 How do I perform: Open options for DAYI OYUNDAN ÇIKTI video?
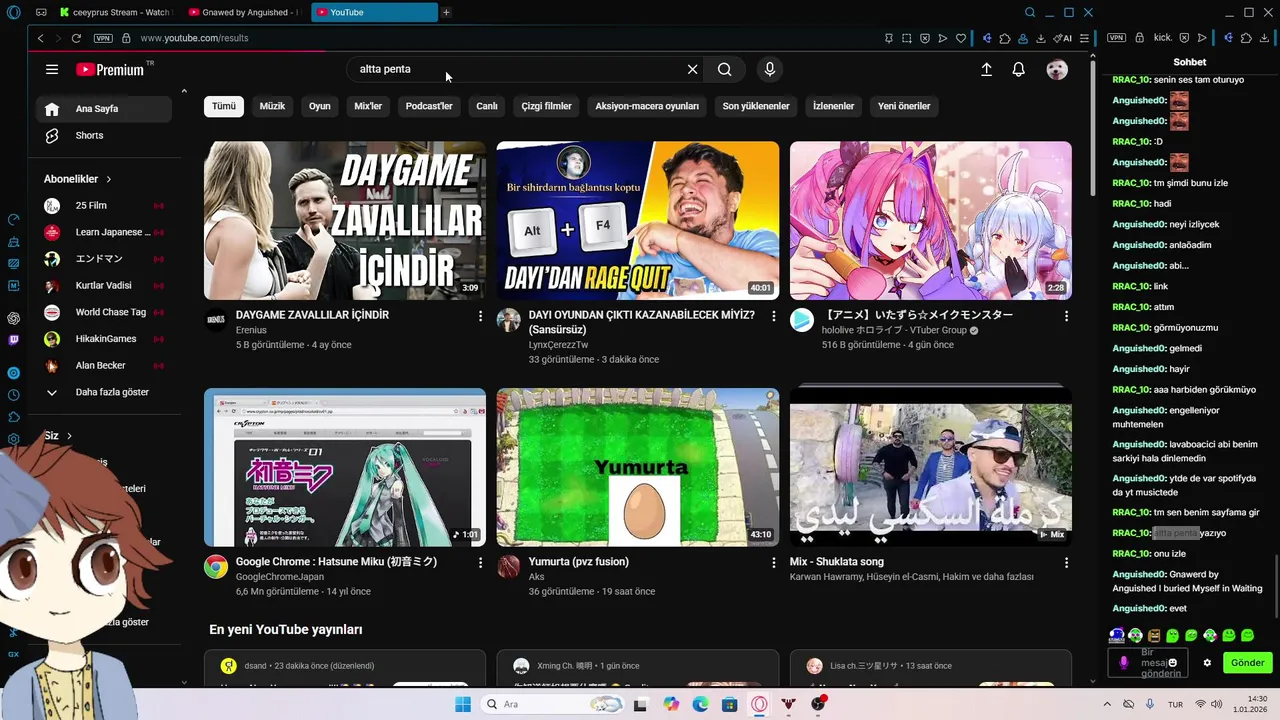pos(773,316)
